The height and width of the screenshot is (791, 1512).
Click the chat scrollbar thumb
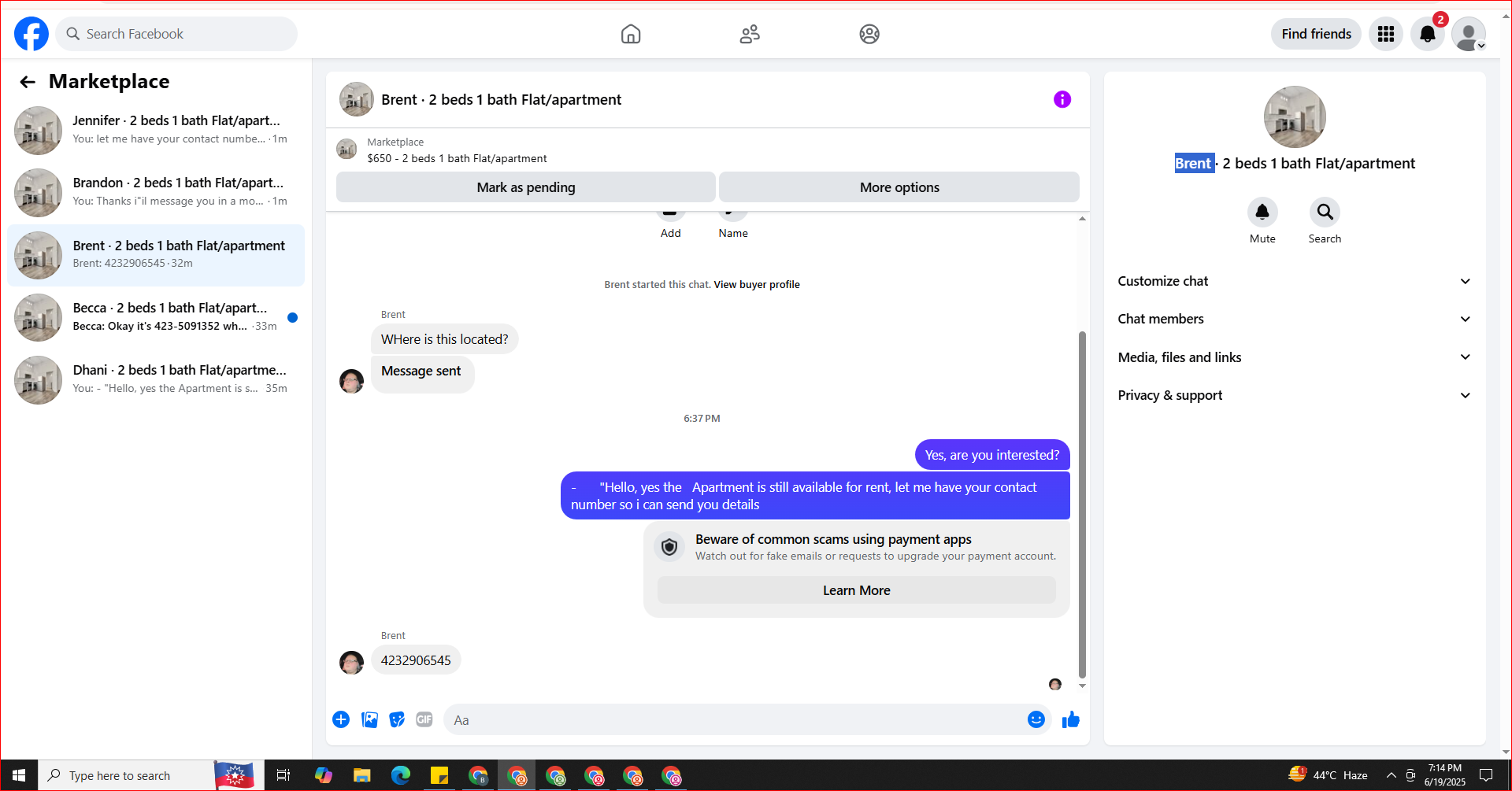(1082, 504)
